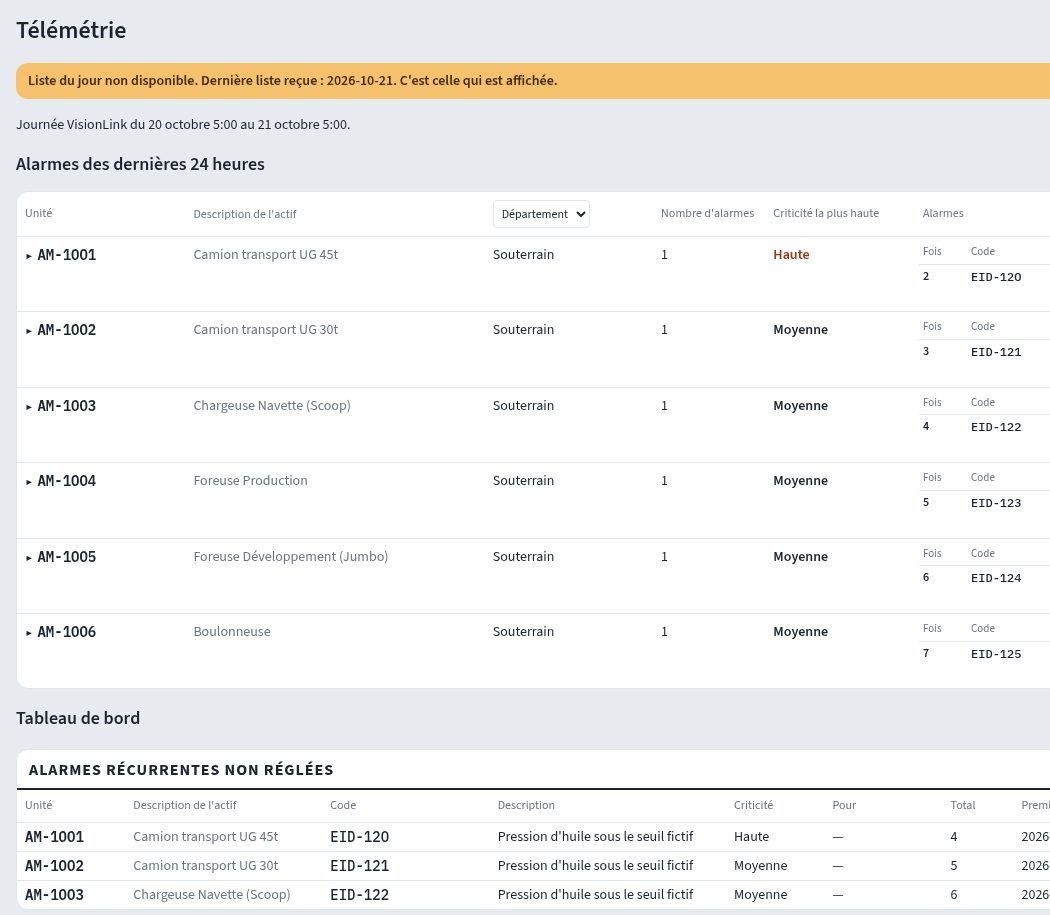The width and height of the screenshot is (1050, 915).
Task: Expand the AM-1004 alarm row
Action: pyautogui.click(x=29, y=482)
